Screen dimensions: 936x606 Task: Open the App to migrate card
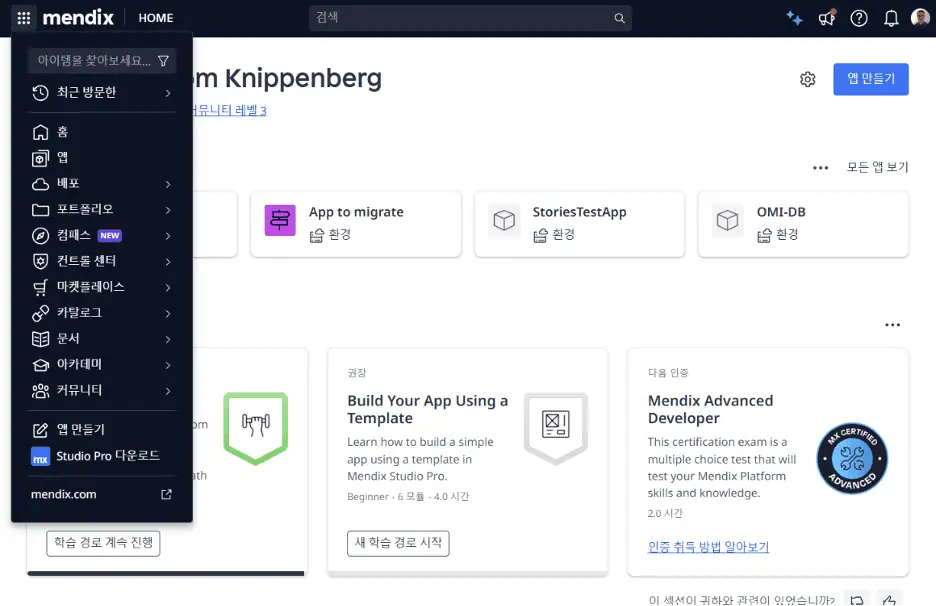click(x=356, y=224)
